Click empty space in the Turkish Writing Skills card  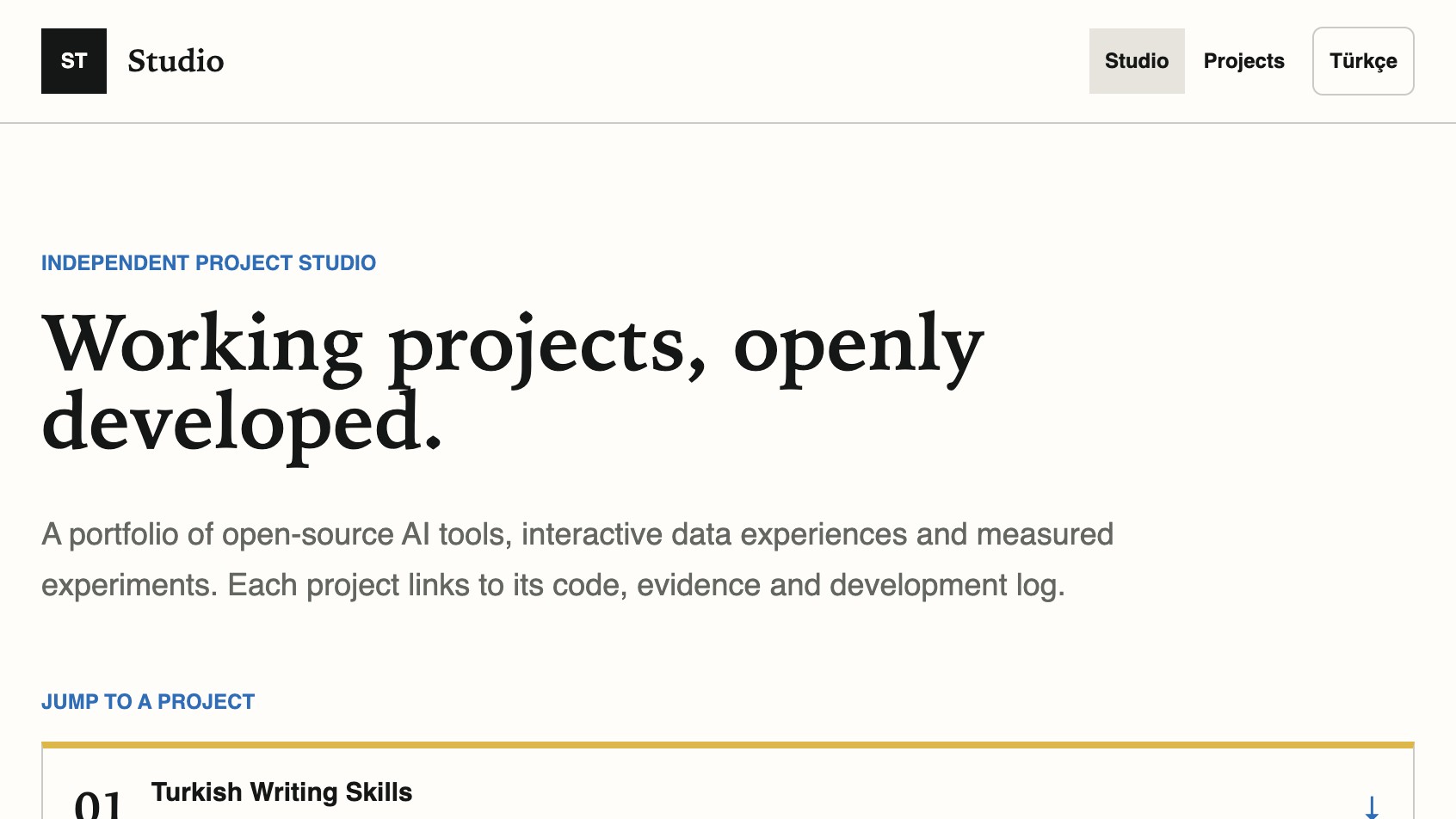pyautogui.click(x=861, y=791)
